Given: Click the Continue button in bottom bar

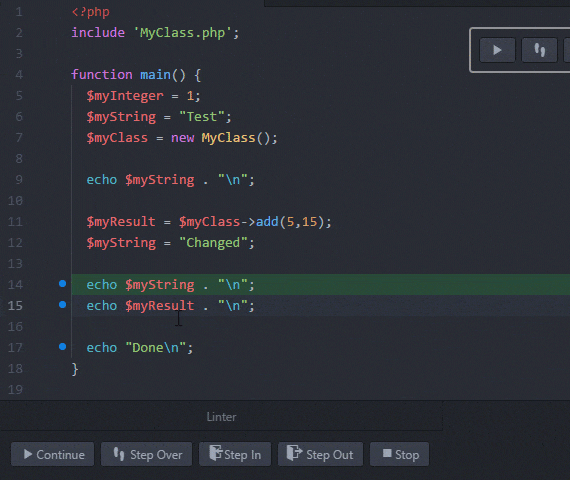Looking at the screenshot, I should (x=53, y=454).
